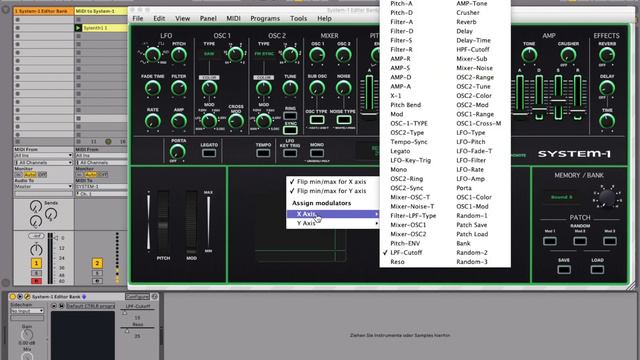640x360 pixels.
Task: Click the Effects Delay knob
Action: 607,88
